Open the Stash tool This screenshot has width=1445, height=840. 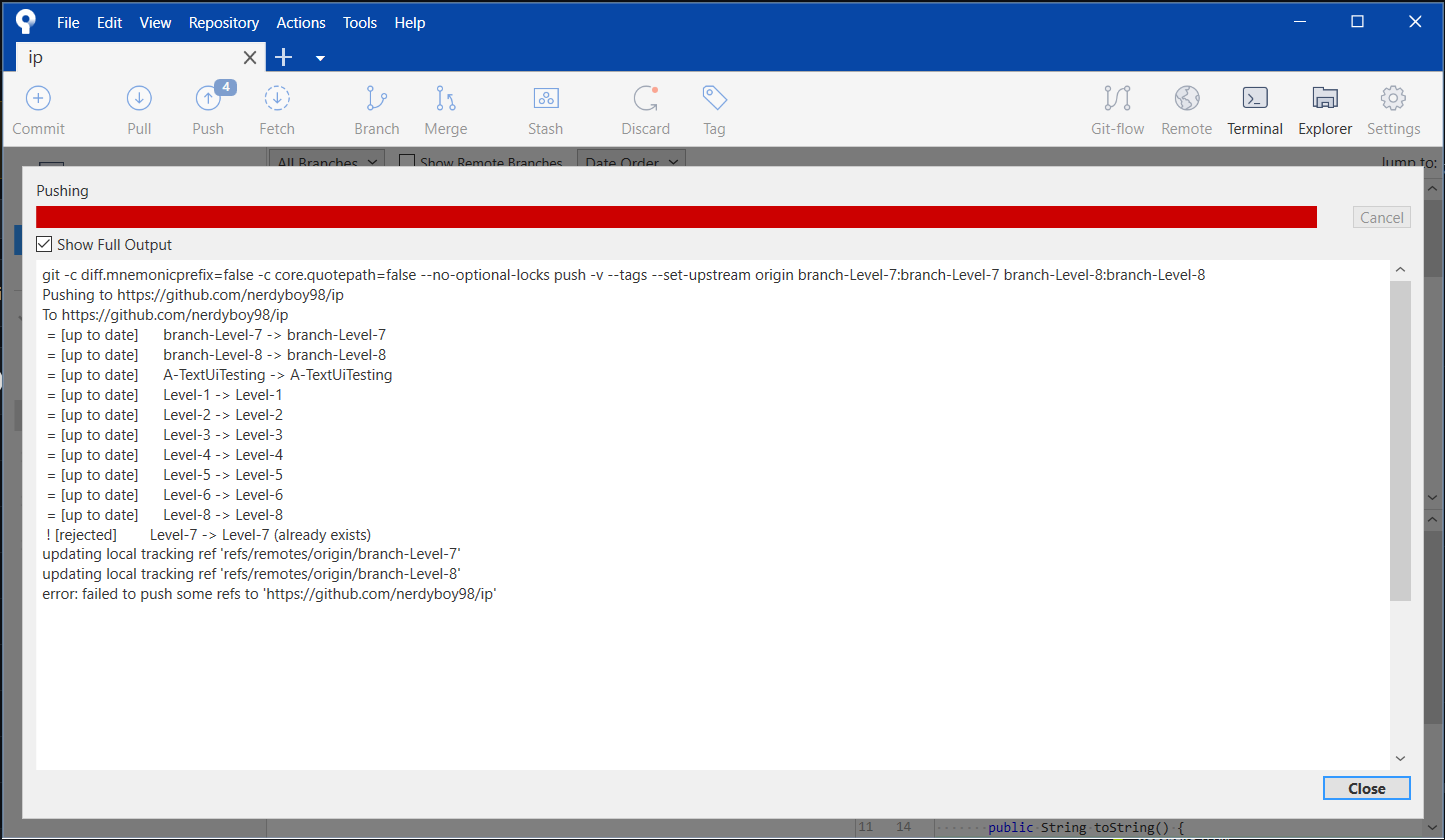[x=545, y=108]
